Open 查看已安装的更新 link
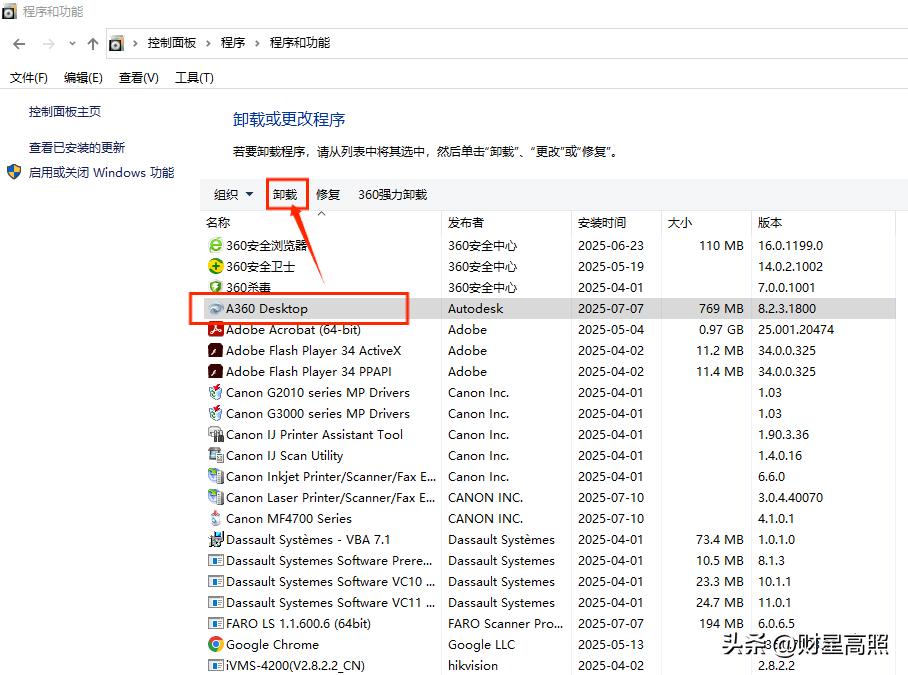Screen dimensions: 908x675 pos(77,147)
